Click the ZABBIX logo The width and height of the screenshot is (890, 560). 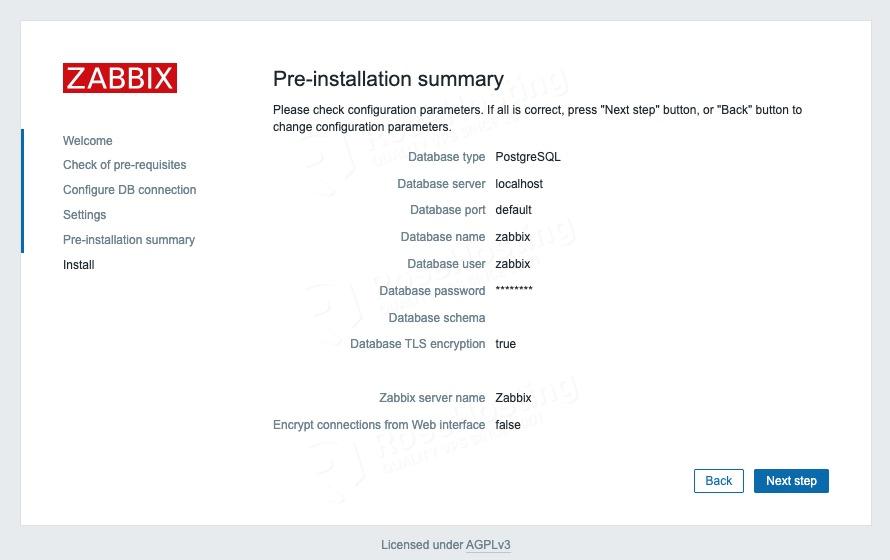[120, 78]
